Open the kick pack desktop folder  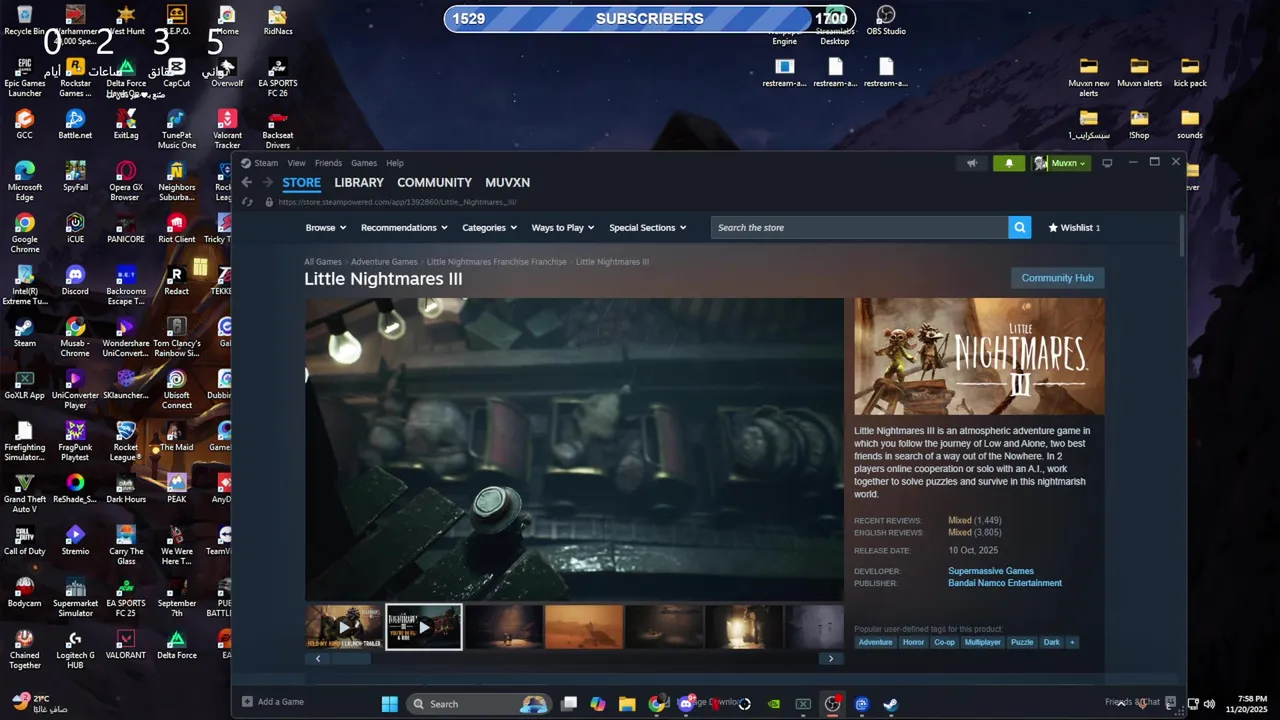pos(1189,72)
